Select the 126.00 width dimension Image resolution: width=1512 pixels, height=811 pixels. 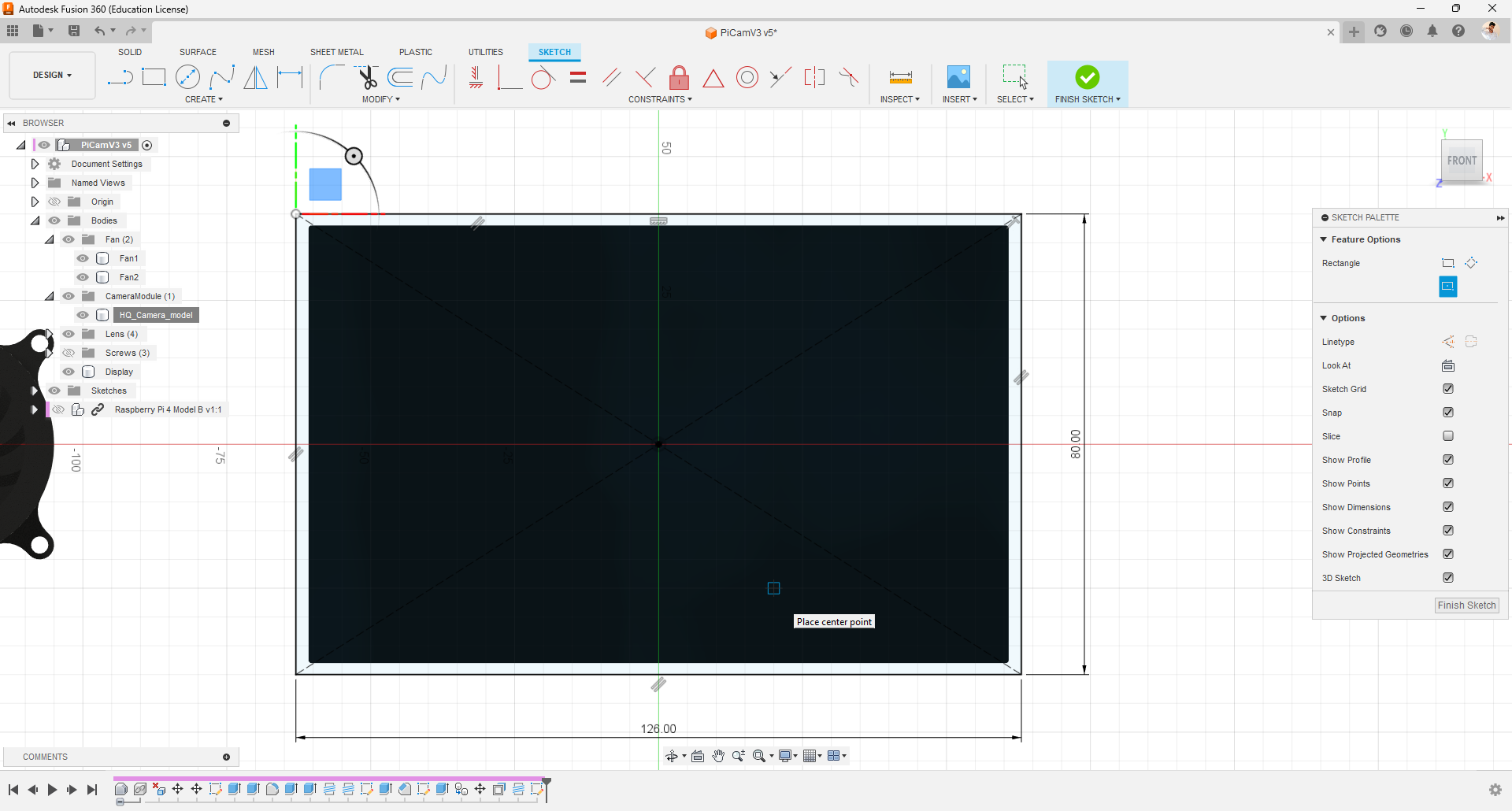658,729
